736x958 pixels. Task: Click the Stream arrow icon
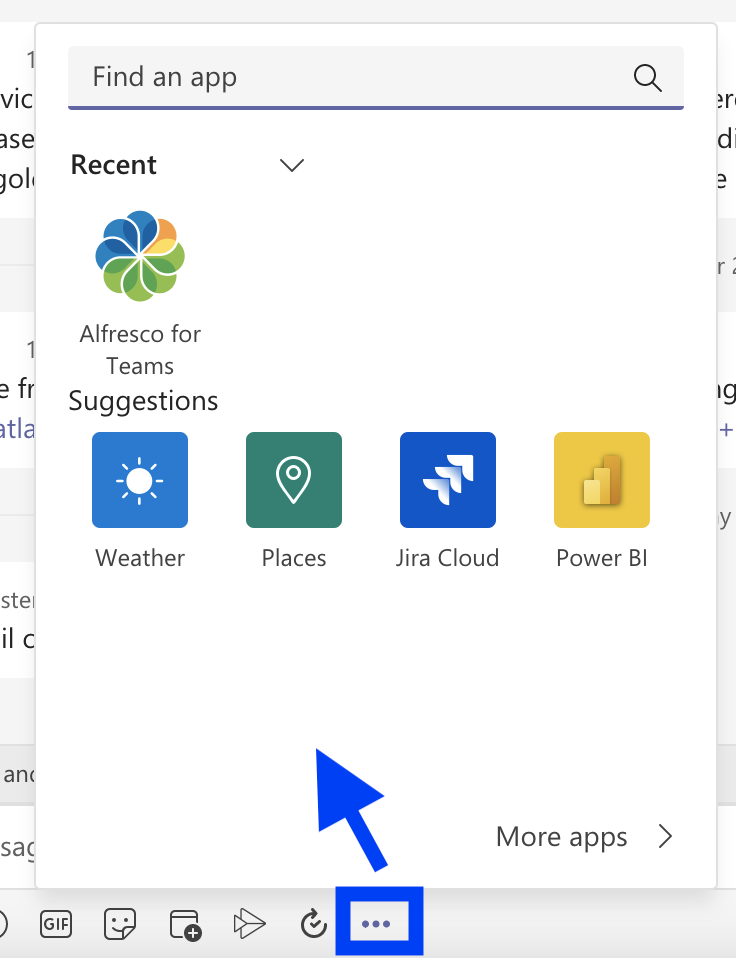coord(249,924)
